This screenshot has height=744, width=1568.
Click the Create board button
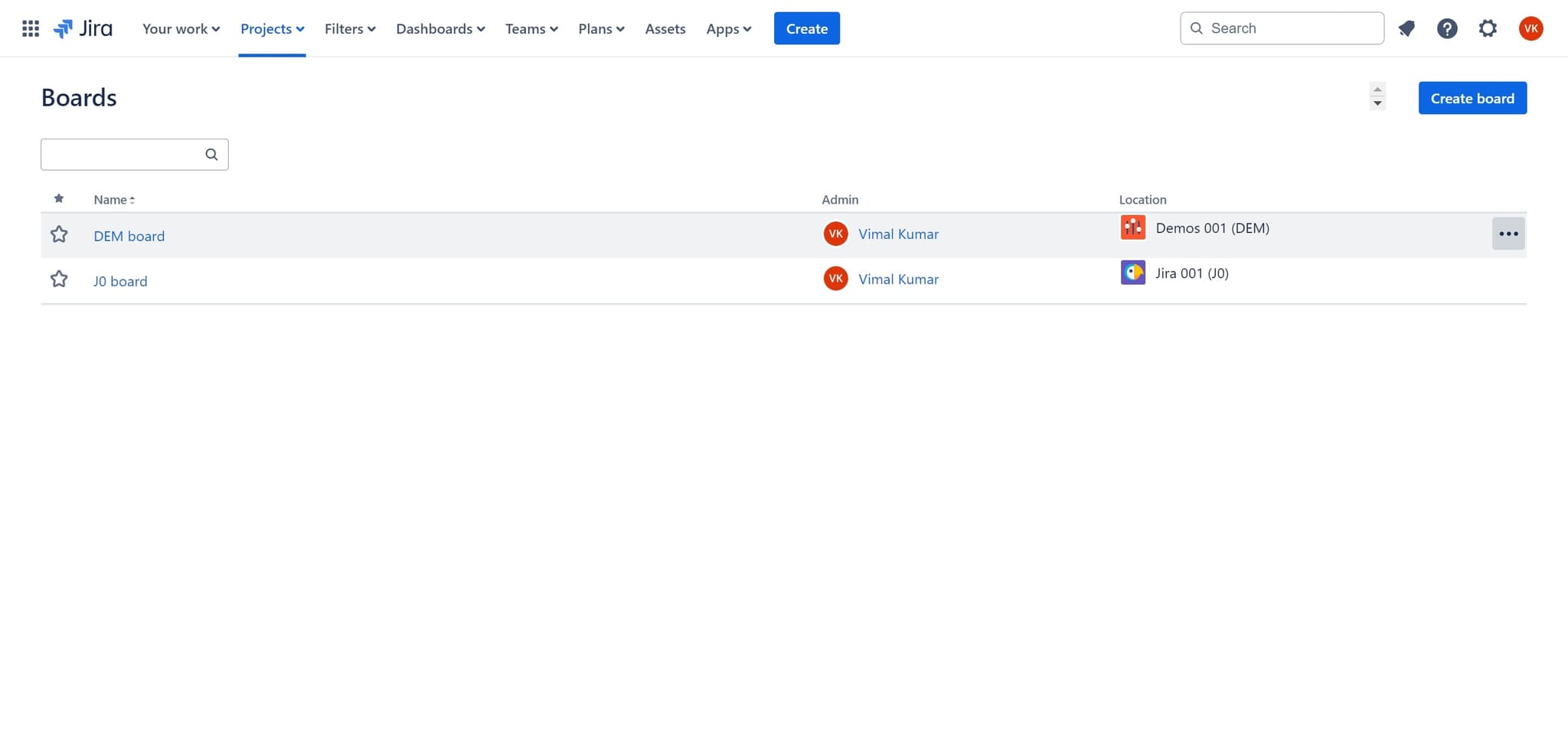1472,98
